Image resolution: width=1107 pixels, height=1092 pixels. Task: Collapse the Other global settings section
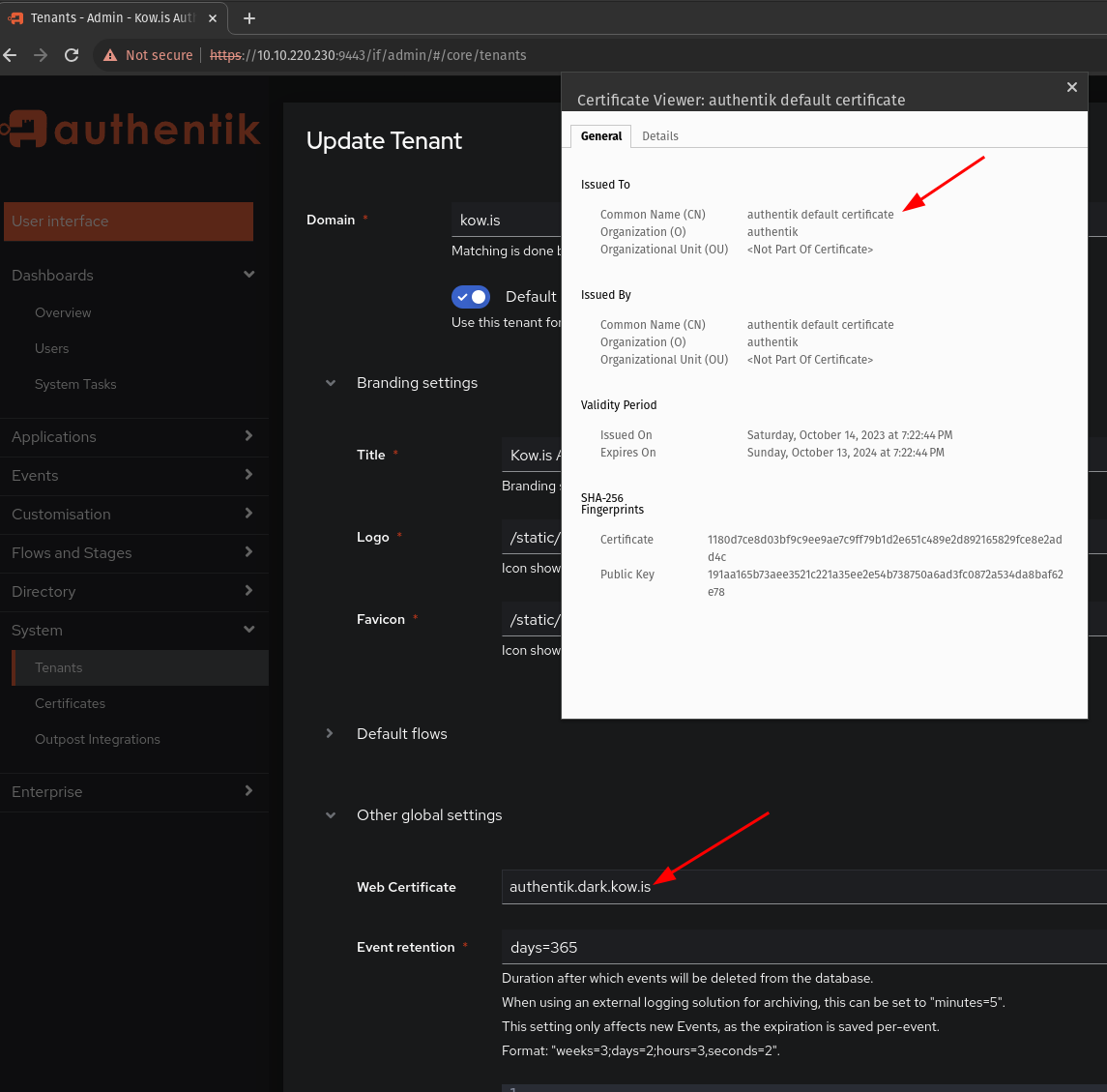pyautogui.click(x=330, y=815)
